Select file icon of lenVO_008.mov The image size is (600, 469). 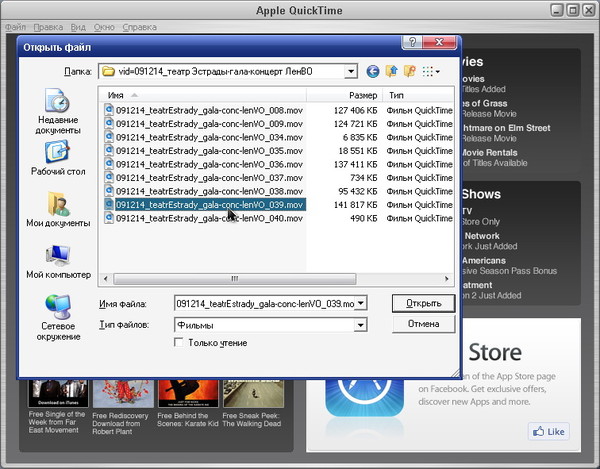coord(109,110)
